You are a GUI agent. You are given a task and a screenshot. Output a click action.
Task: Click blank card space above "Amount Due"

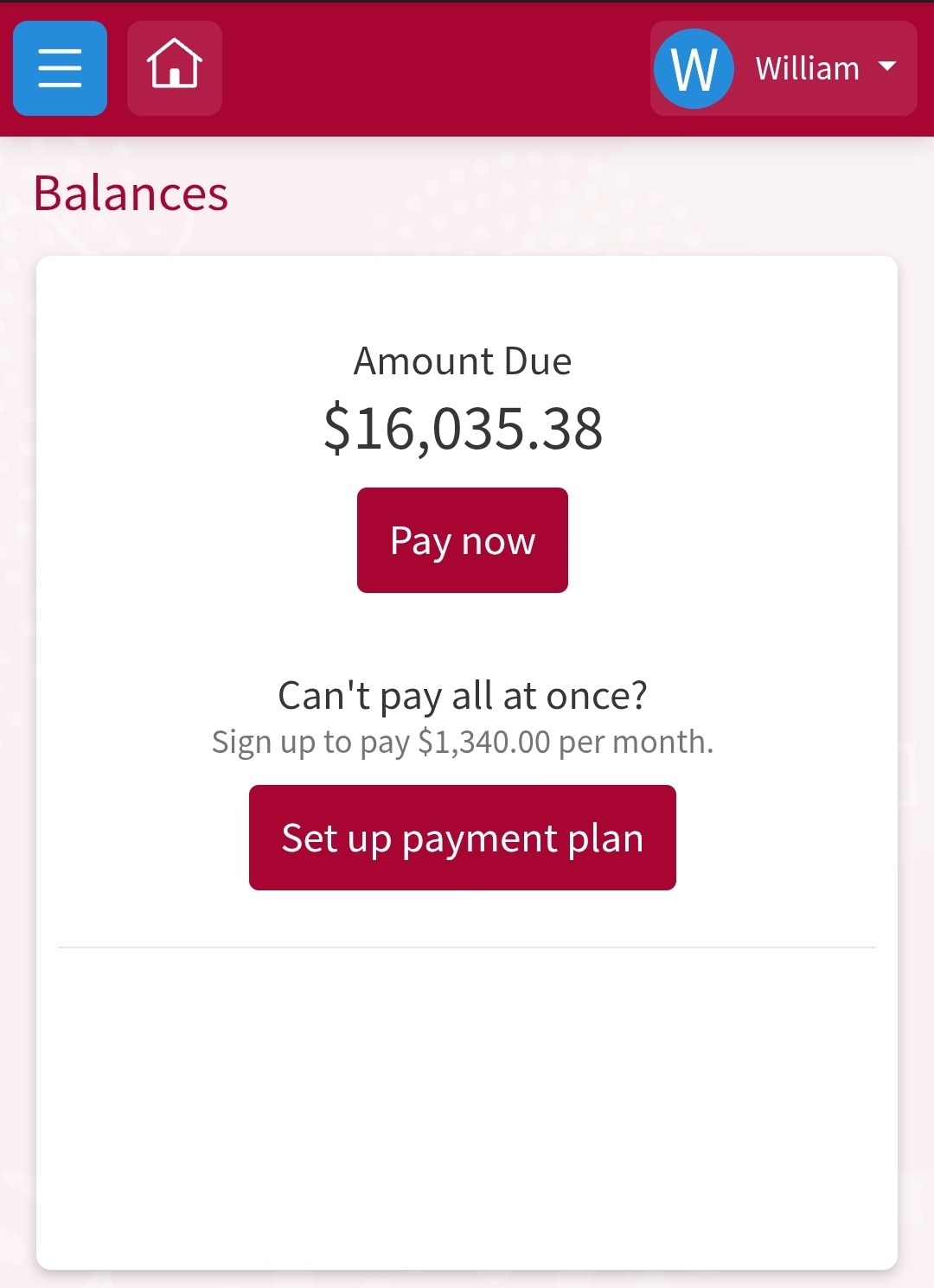click(x=467, y=298)
